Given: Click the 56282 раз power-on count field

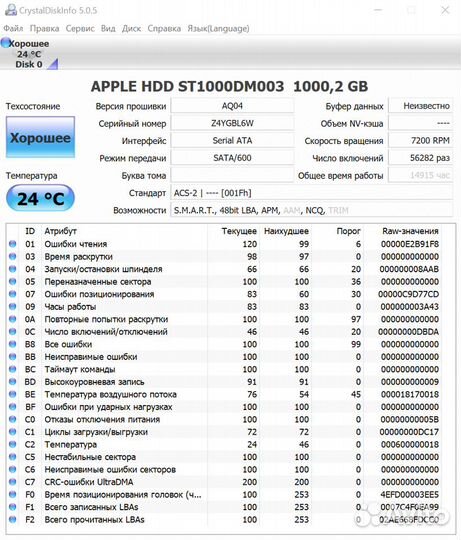Looking at the screenshot, I should tap(420, 158).
